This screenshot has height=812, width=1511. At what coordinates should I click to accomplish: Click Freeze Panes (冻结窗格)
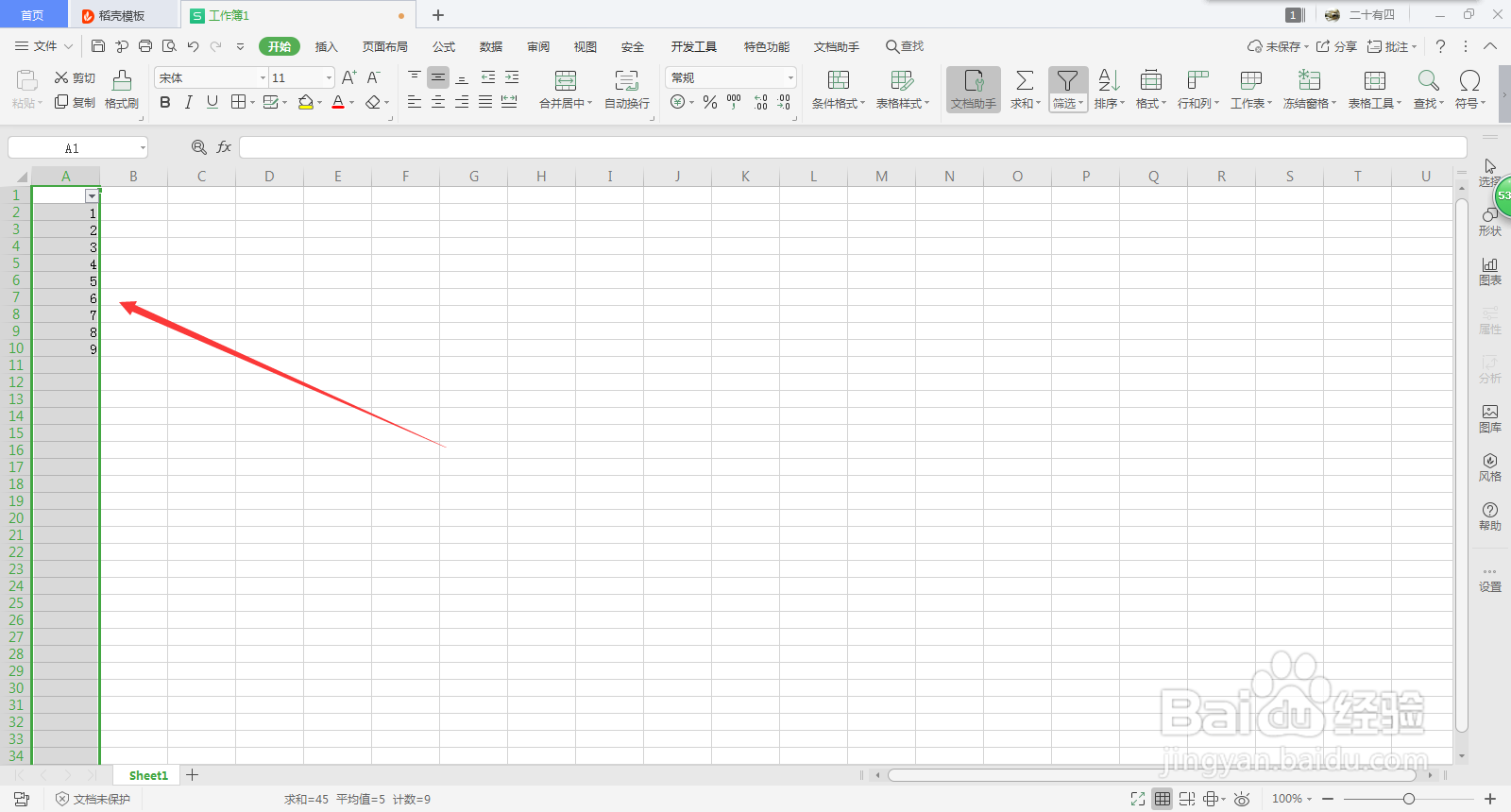point(1310,90)
